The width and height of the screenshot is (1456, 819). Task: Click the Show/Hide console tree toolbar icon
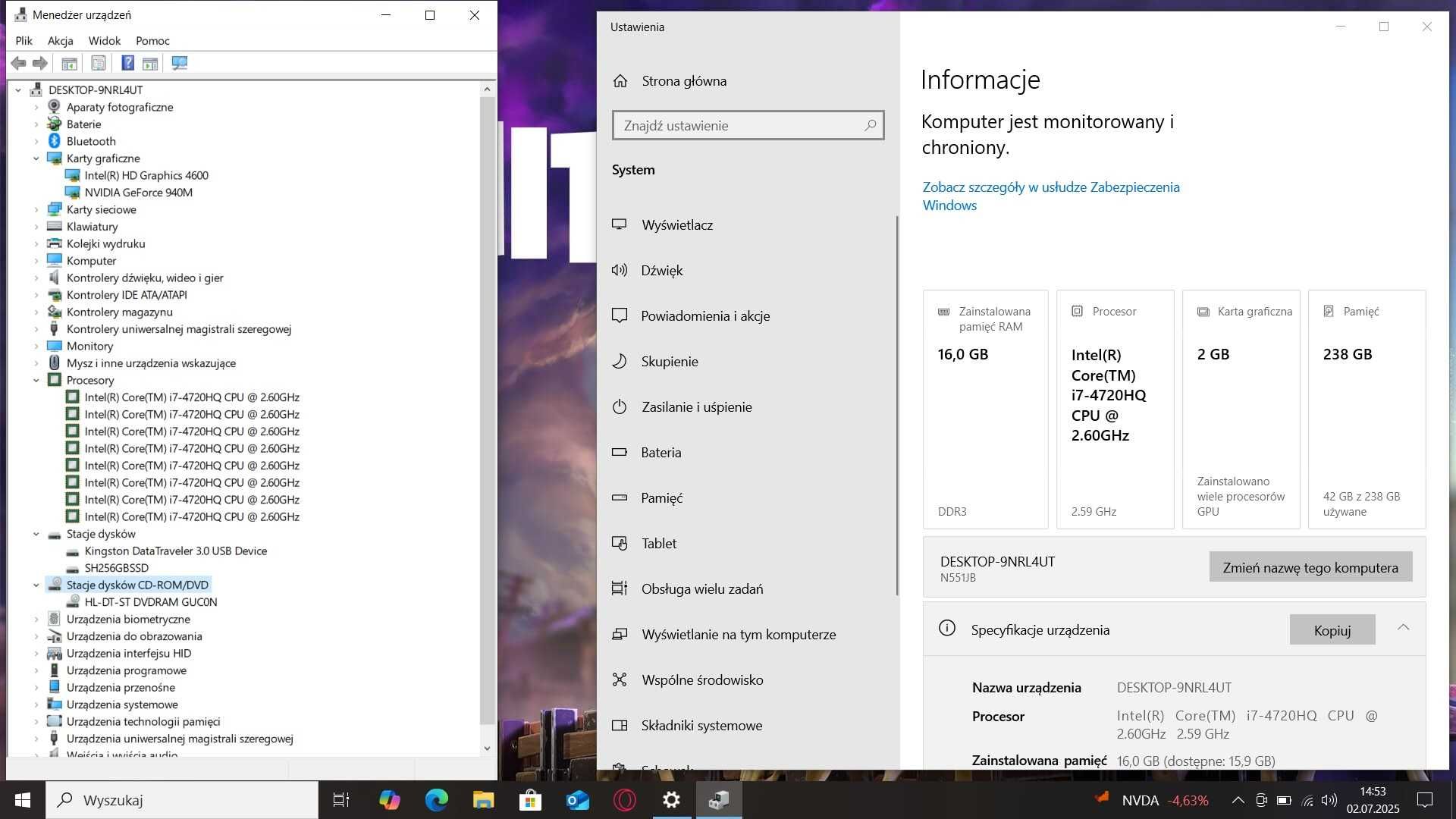(69, 64)
